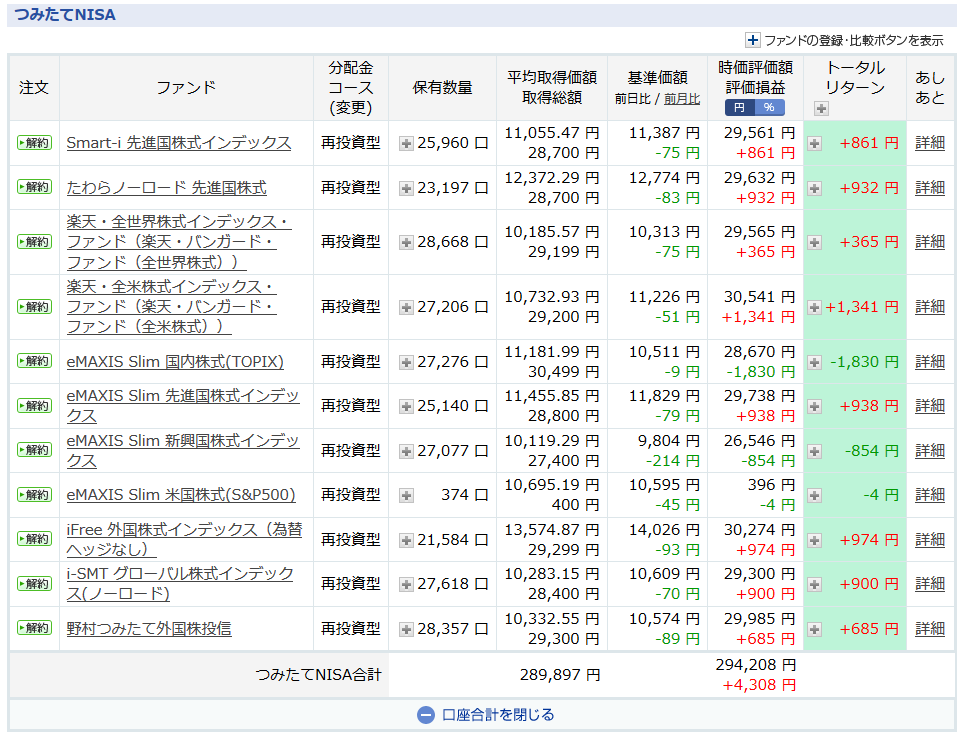
Task: Collapse with 口座合計を閉じる minus icon
Action: click(426, 715)
